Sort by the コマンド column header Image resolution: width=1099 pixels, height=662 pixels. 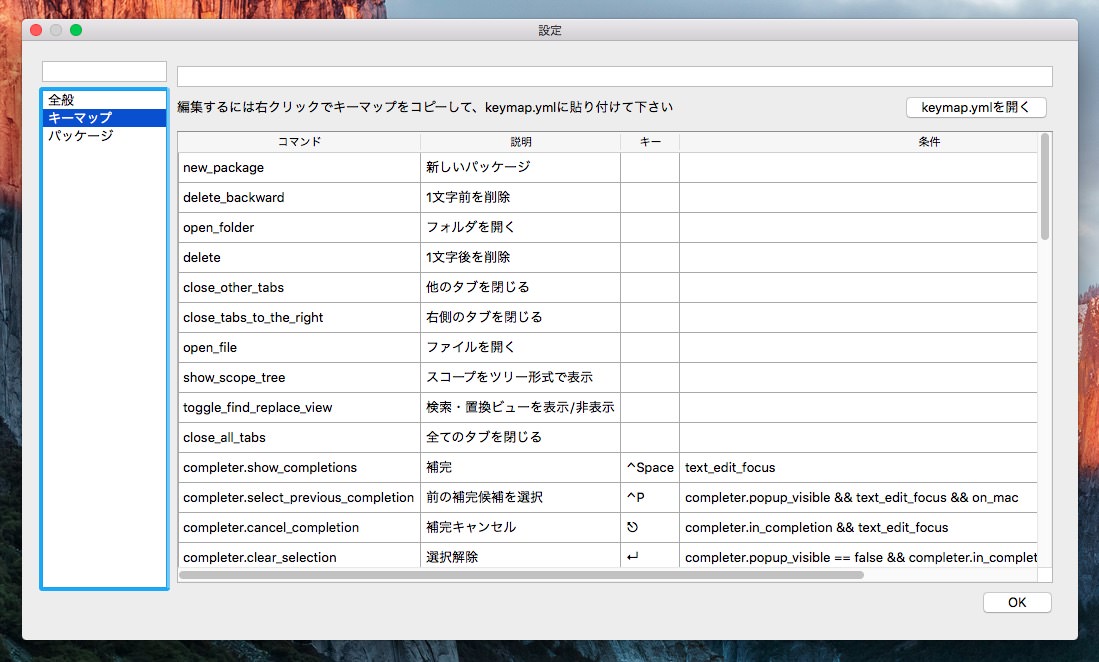(299, 142)
